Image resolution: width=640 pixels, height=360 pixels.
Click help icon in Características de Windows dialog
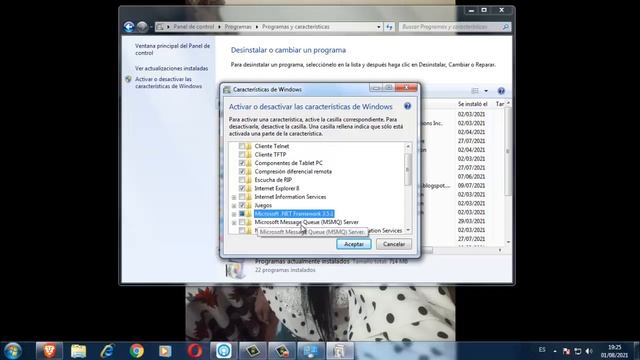click(407, 106)
